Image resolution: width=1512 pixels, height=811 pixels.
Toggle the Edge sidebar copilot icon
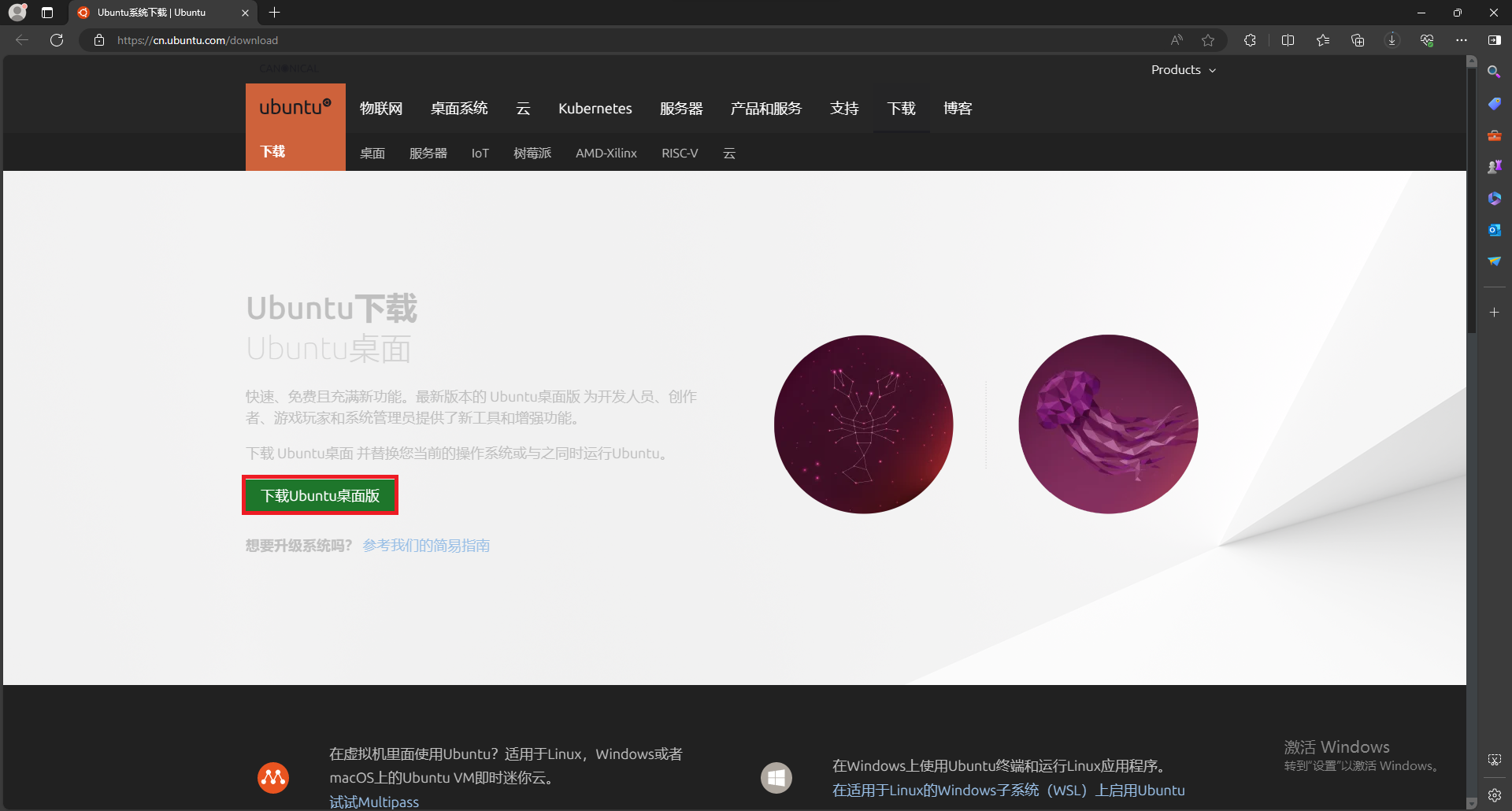coord(1494,40)
